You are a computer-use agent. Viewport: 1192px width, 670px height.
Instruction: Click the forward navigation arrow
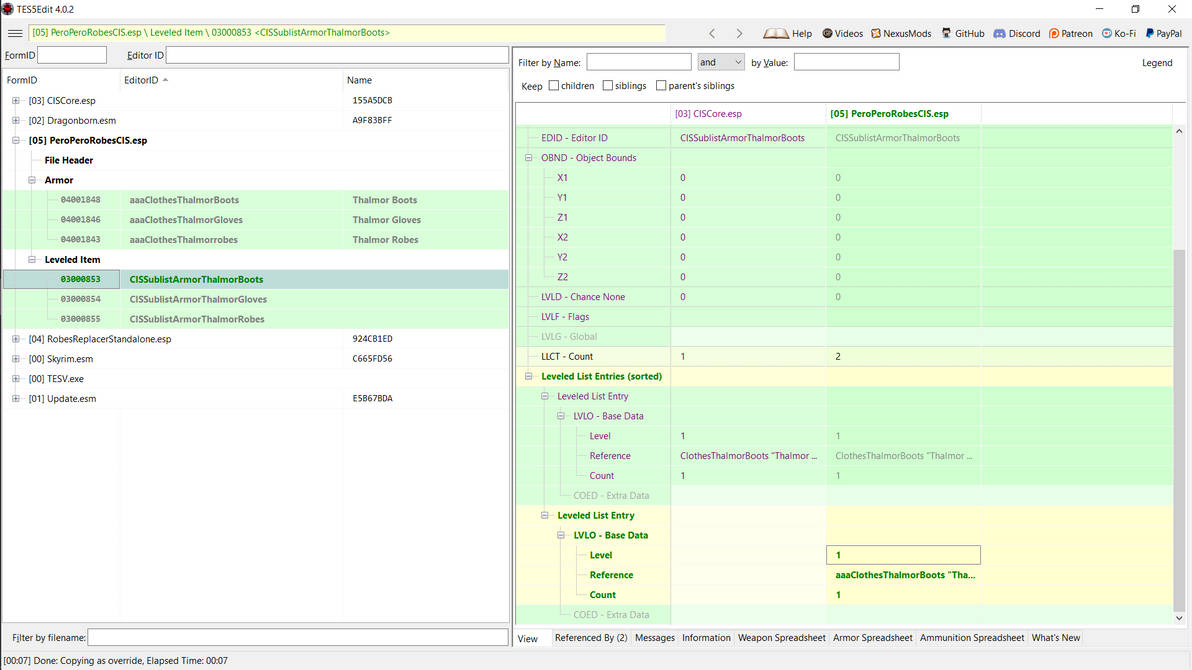tap(739, 33)
